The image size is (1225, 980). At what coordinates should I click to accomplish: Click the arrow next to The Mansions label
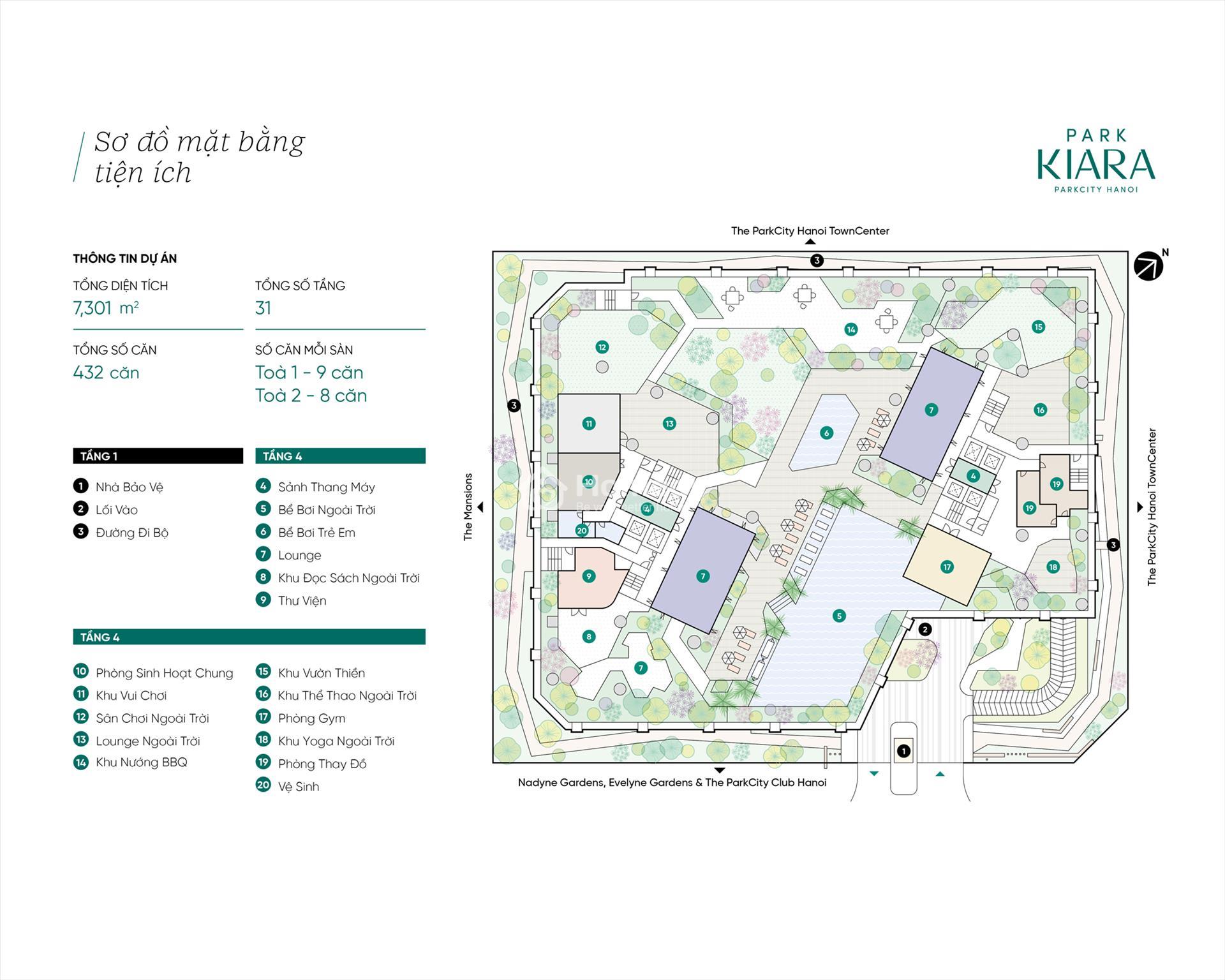pyautogui.click(x=480, y=507)
